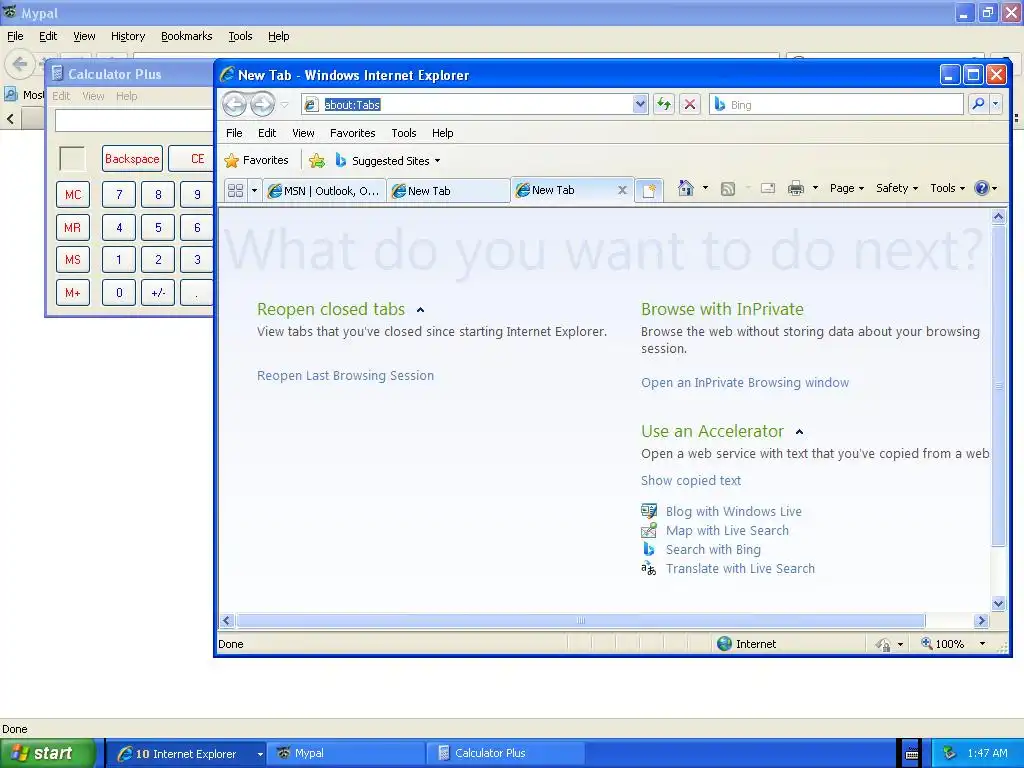Click Mypal taskbar button
Viewport: 1024px width, 768px height.
[x=346, y=753]
